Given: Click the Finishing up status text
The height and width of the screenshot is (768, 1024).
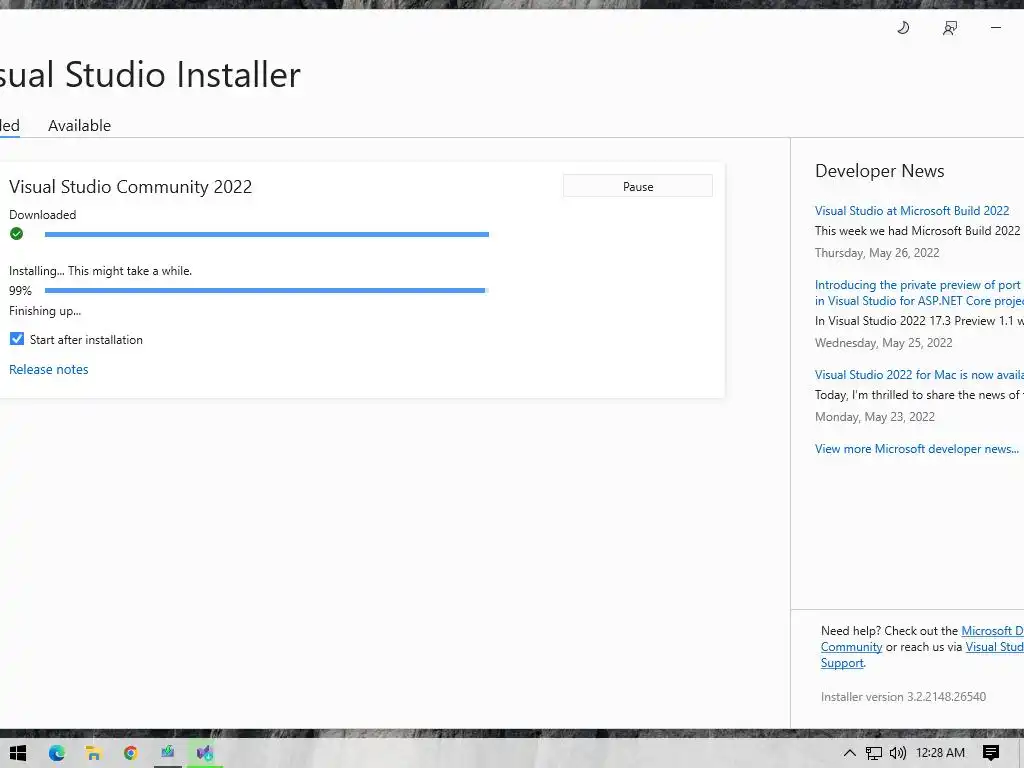Looking at the screenshot, I should coord(45,311).
